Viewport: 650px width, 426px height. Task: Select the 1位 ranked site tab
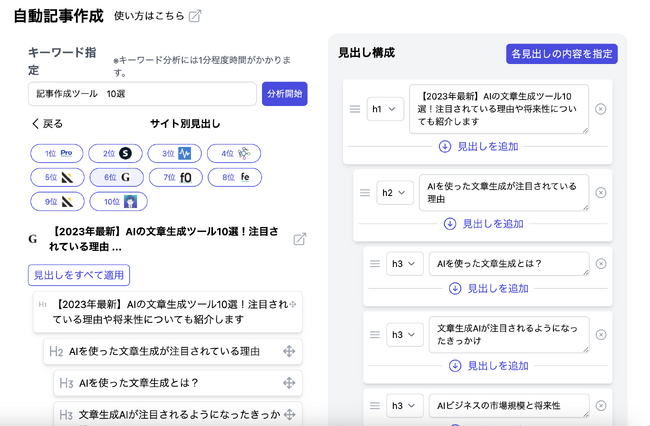pyautogui.click(x=56, y=153)
